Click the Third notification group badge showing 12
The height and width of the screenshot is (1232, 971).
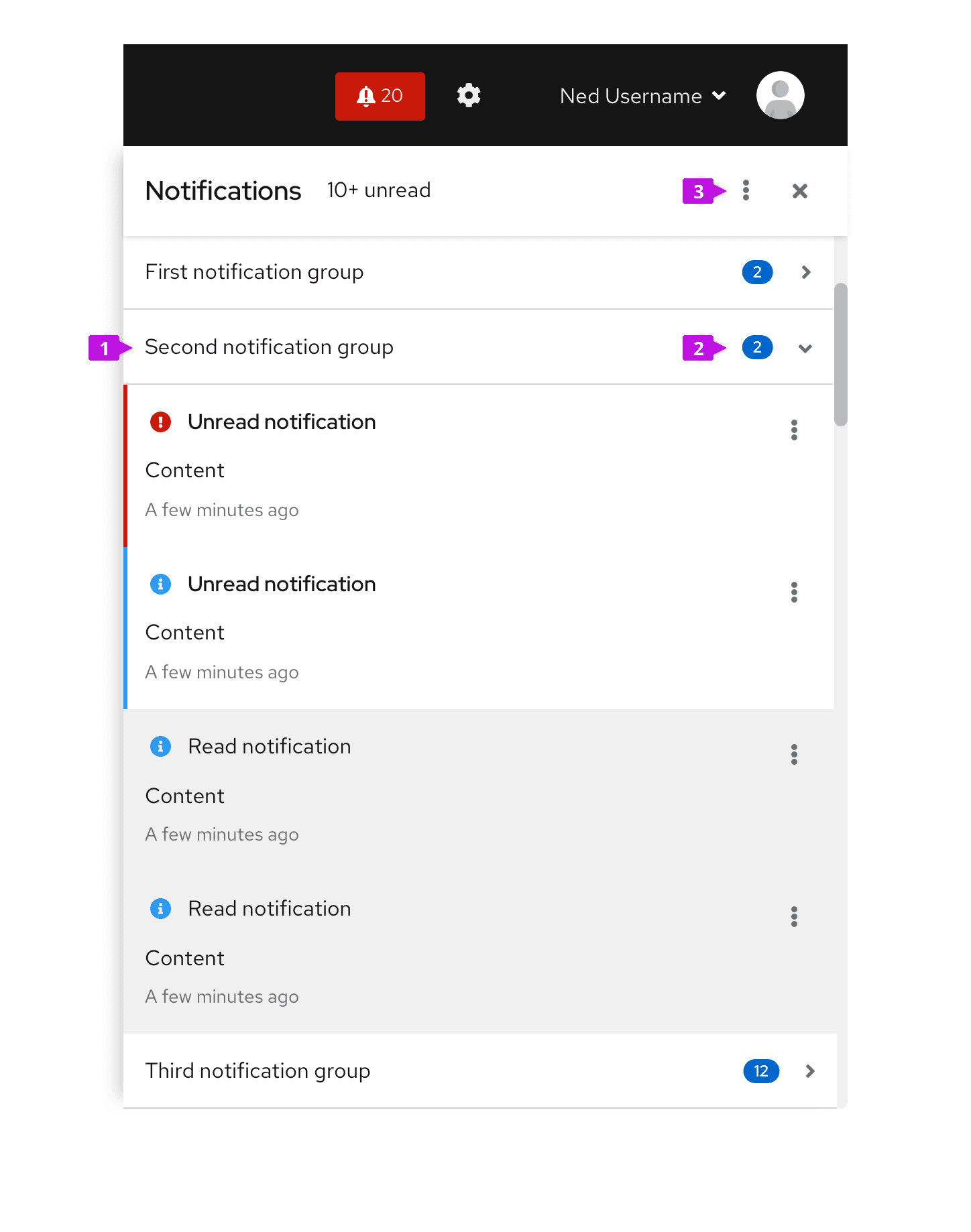(761, 1071)
